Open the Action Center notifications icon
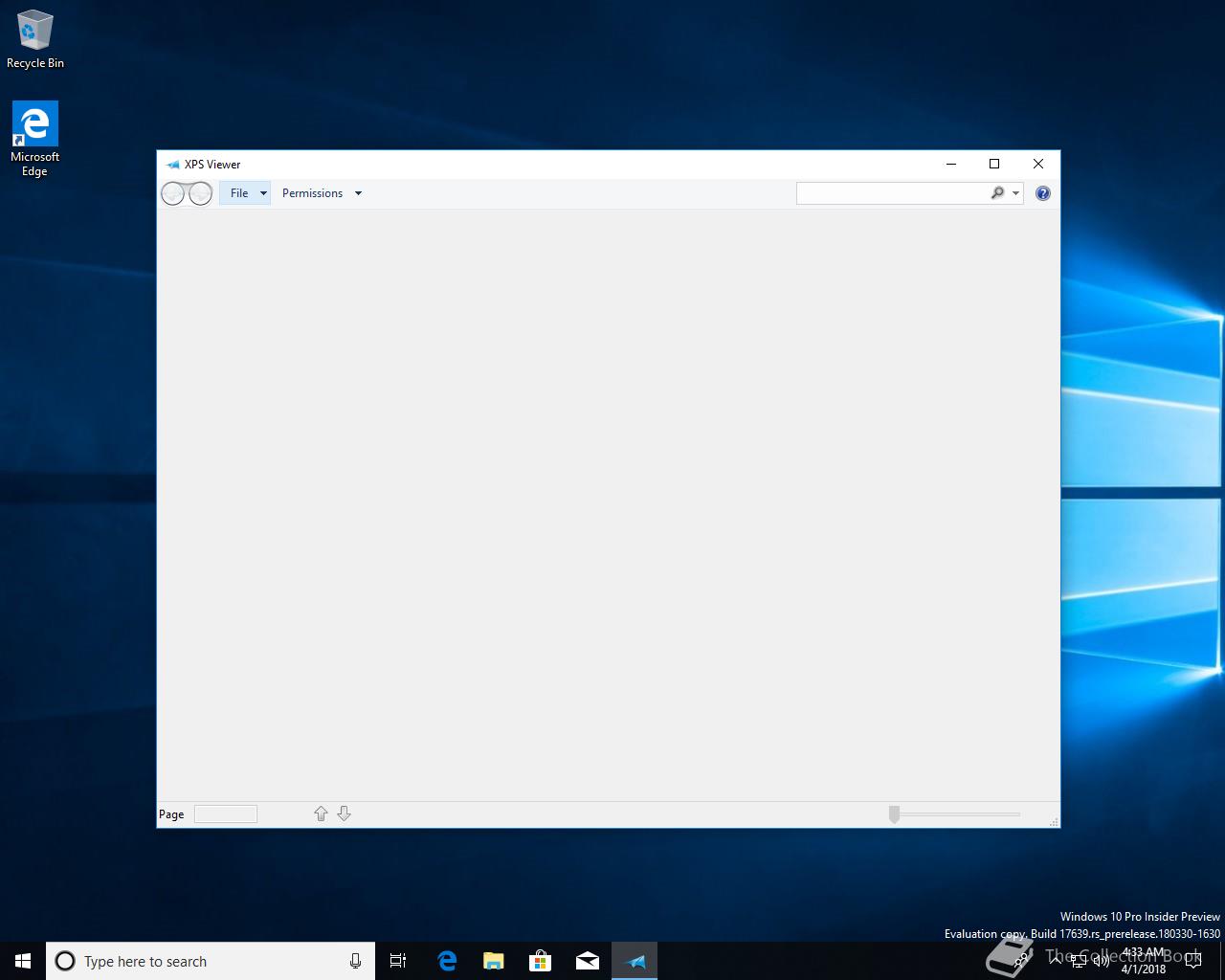 1193,961
